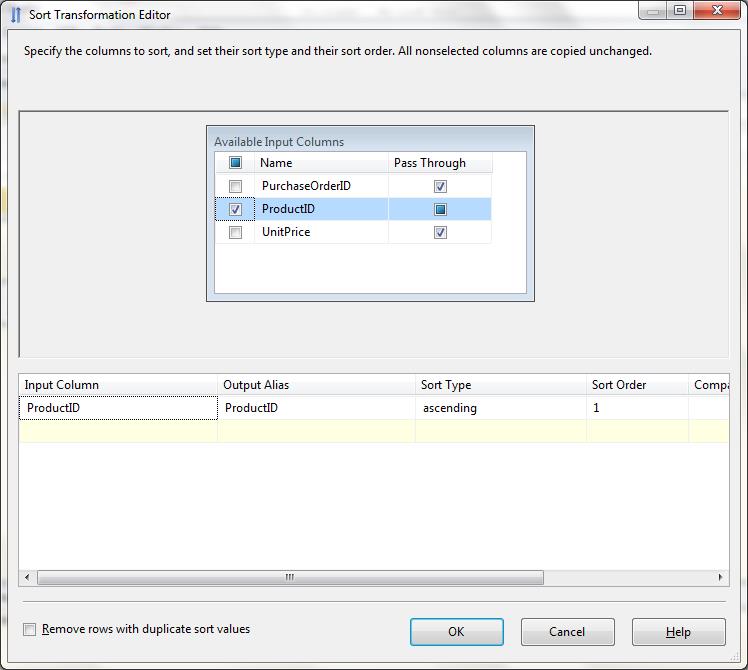Click the OK button
Image resolution: width=748 pixels, height=670 pixels.
click(x=456, y=632)
